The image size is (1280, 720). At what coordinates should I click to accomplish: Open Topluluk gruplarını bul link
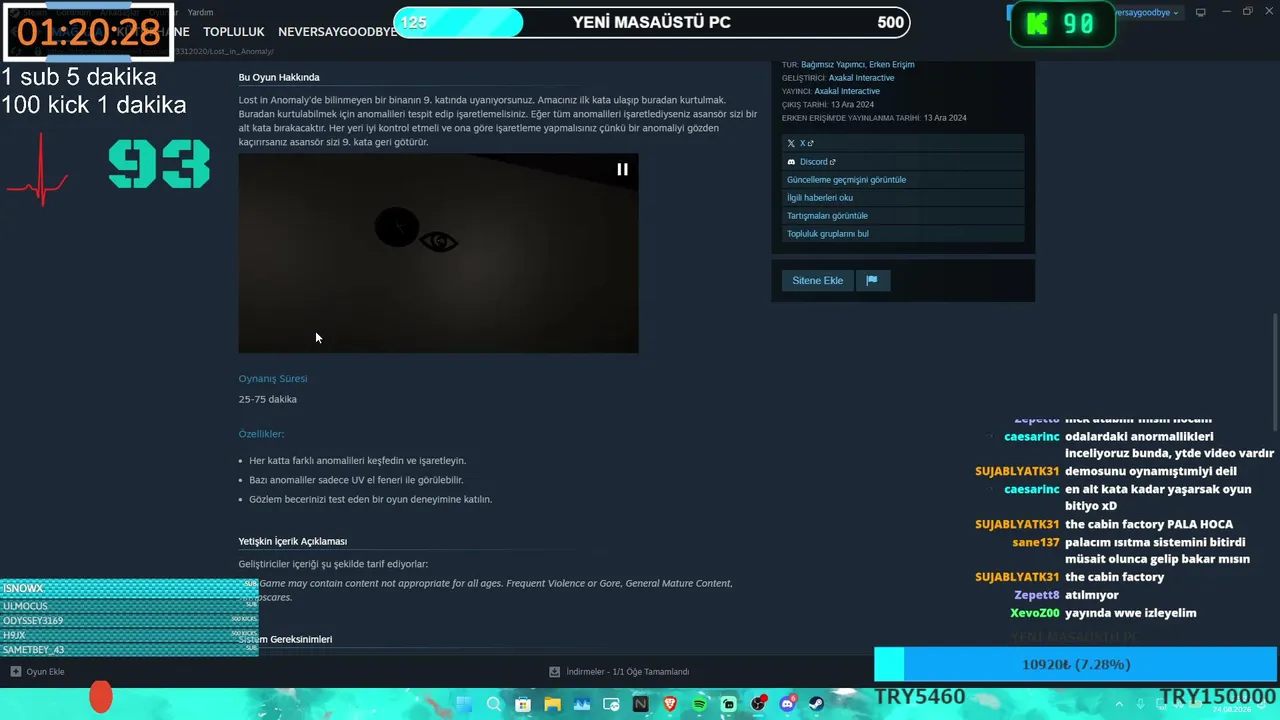[x=828, y=234]
